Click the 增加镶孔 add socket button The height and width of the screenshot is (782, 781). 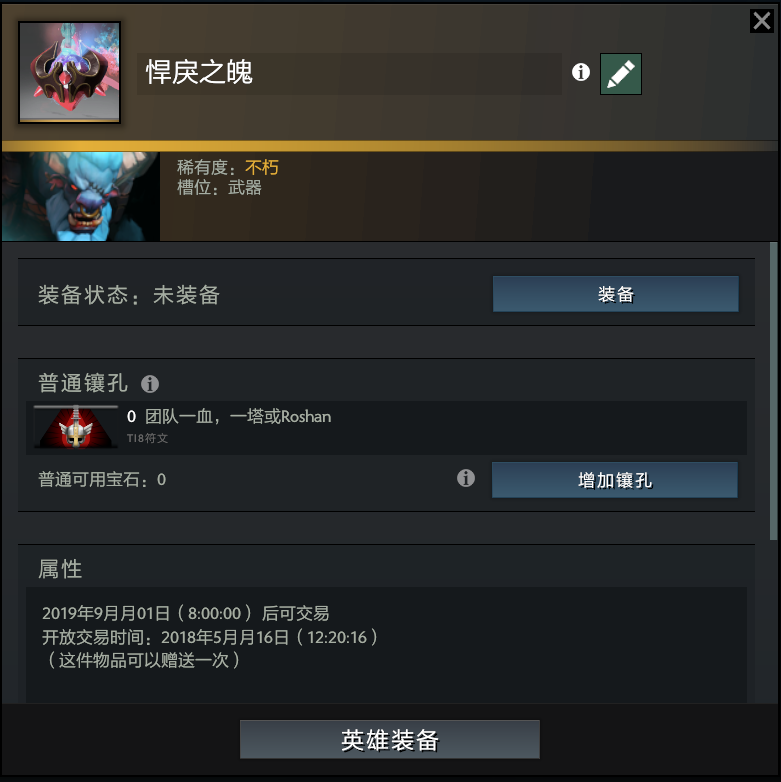pos(614,480)
